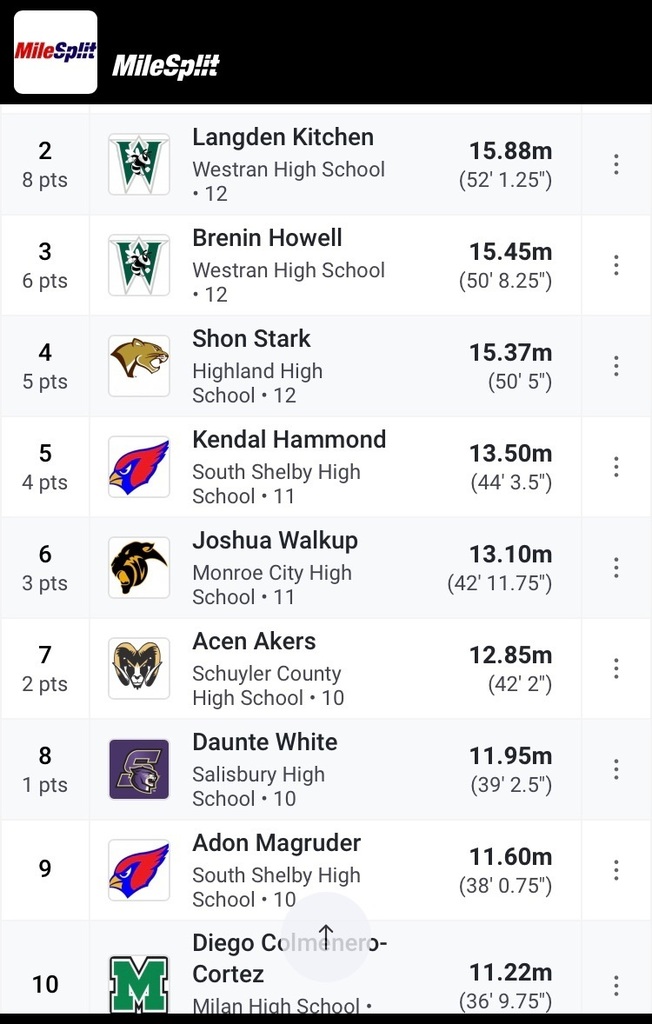Select Schuyler County ram logo

click(x=139, y=669)
